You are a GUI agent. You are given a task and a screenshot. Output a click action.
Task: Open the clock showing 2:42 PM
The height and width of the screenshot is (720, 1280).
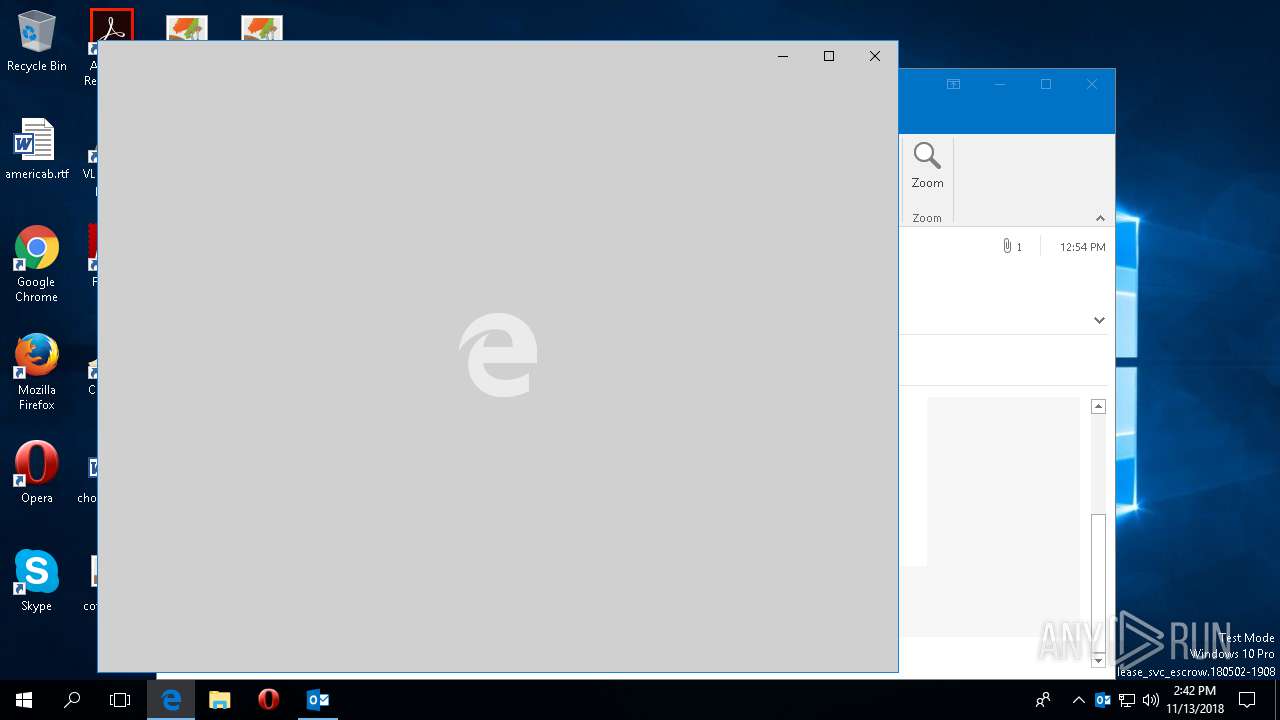(1194, 700)
